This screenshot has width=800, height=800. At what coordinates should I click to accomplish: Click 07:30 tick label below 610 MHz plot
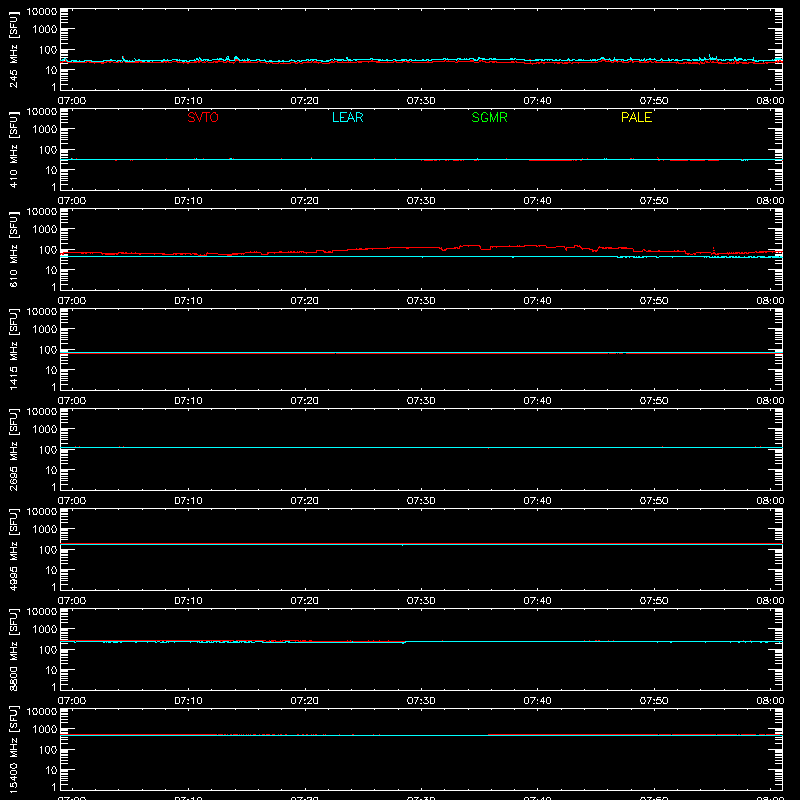click(x=421, y=301)
